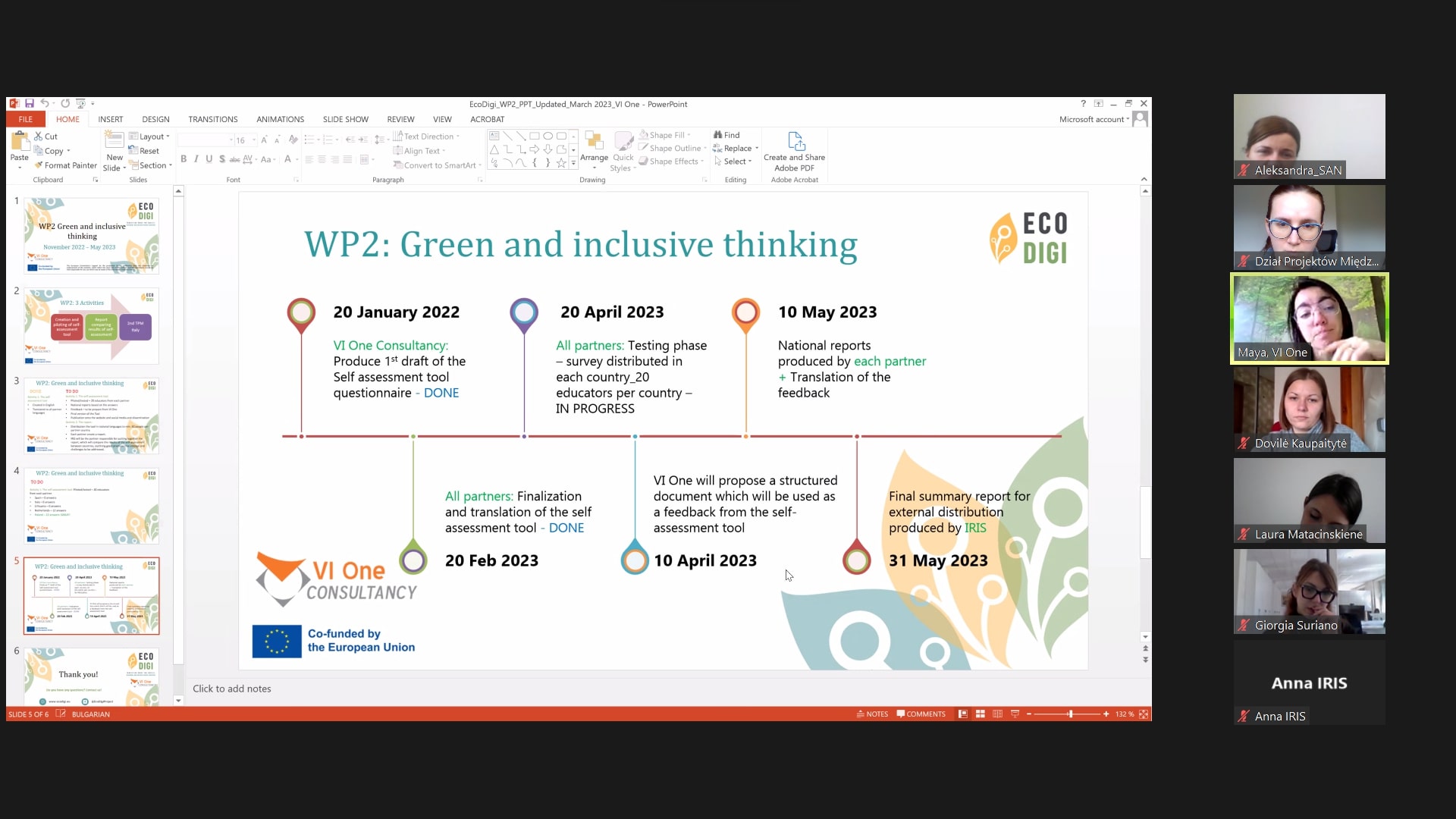Select the Right Arrow shape in the gallery

(x=535, y=149)
